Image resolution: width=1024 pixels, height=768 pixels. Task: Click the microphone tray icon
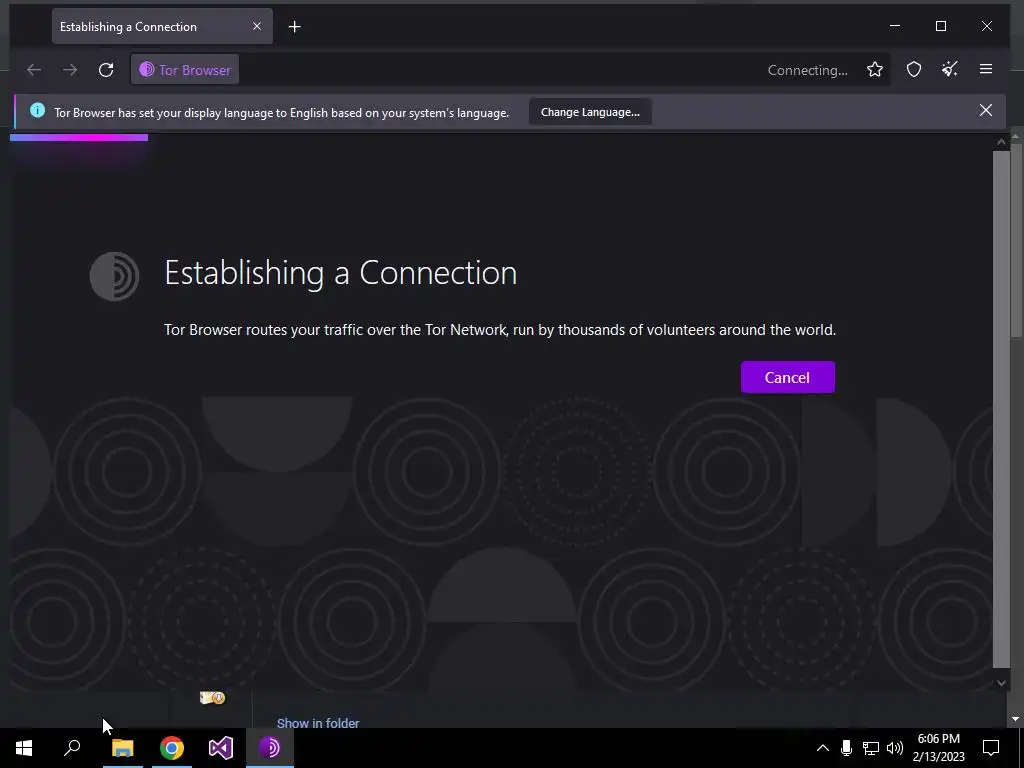pos(846,748)
